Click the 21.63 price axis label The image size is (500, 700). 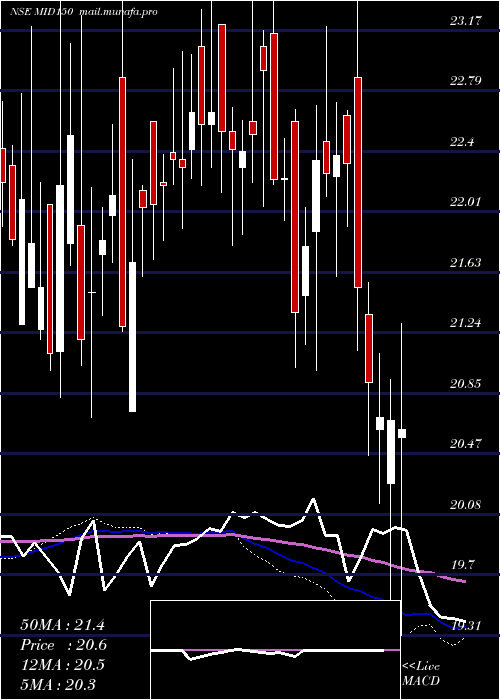(465, 262)
